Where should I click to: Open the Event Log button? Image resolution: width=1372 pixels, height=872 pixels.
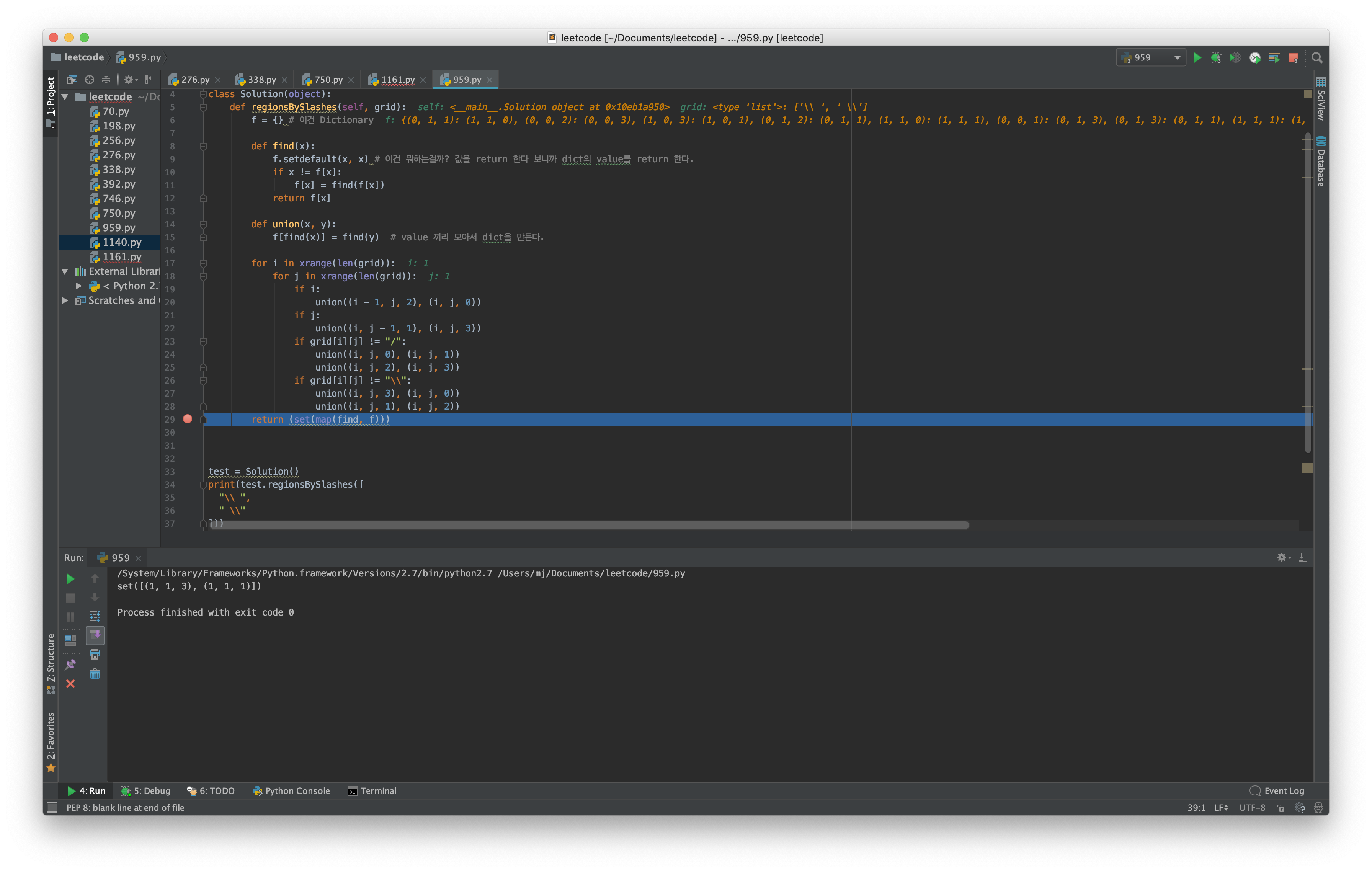pyautogui.click(x=1277, y=790)
